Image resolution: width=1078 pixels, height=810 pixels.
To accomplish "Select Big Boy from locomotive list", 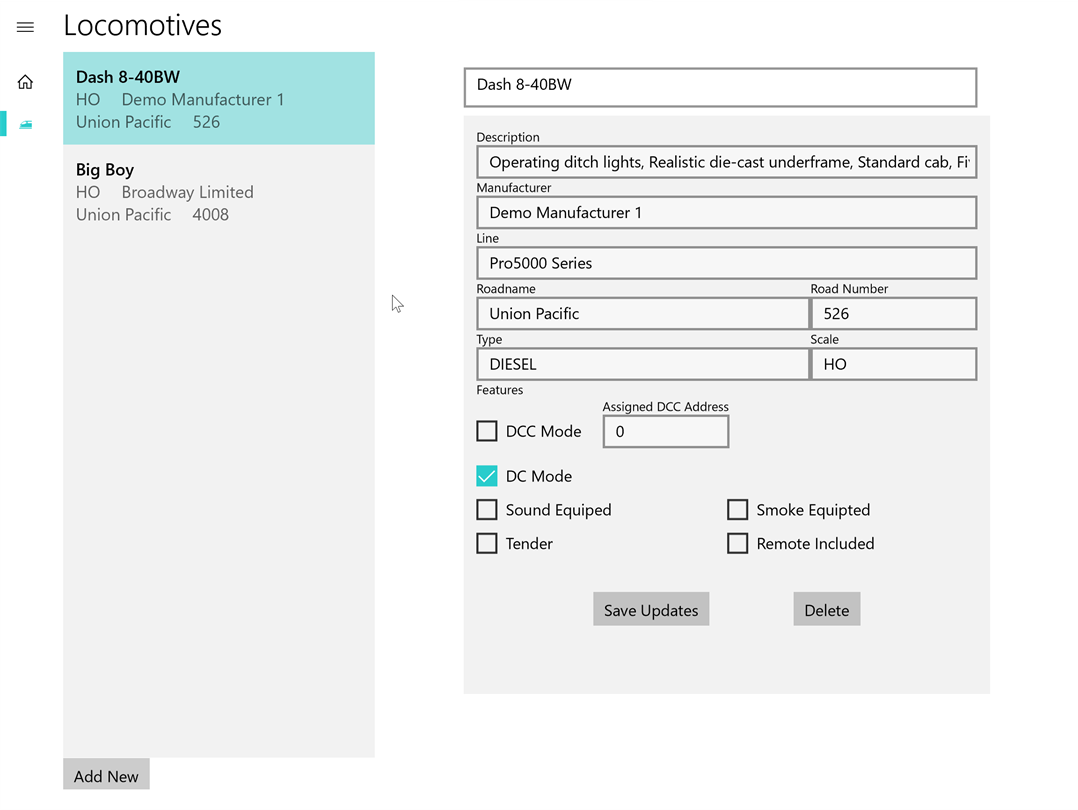I will 218,192.
